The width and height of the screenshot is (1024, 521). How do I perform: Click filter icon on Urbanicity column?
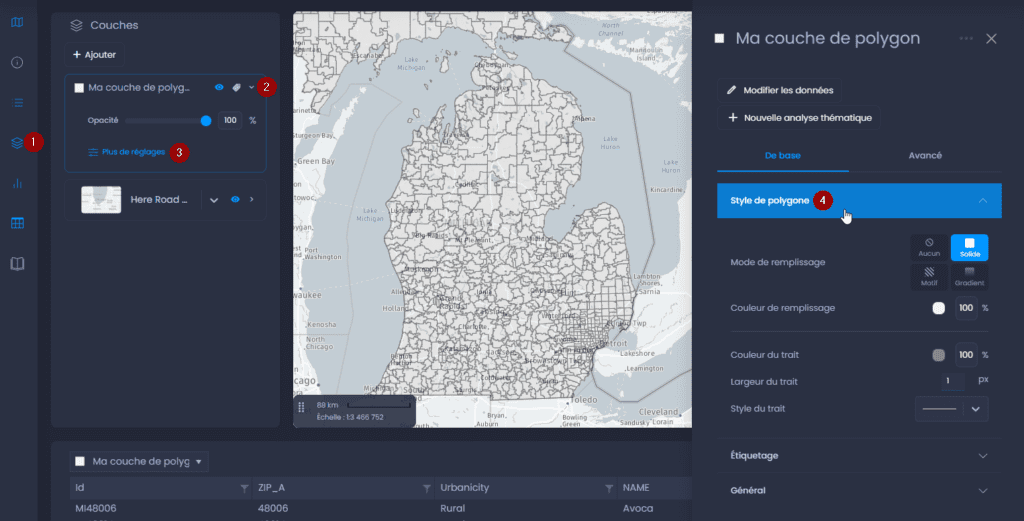(609, 488)
